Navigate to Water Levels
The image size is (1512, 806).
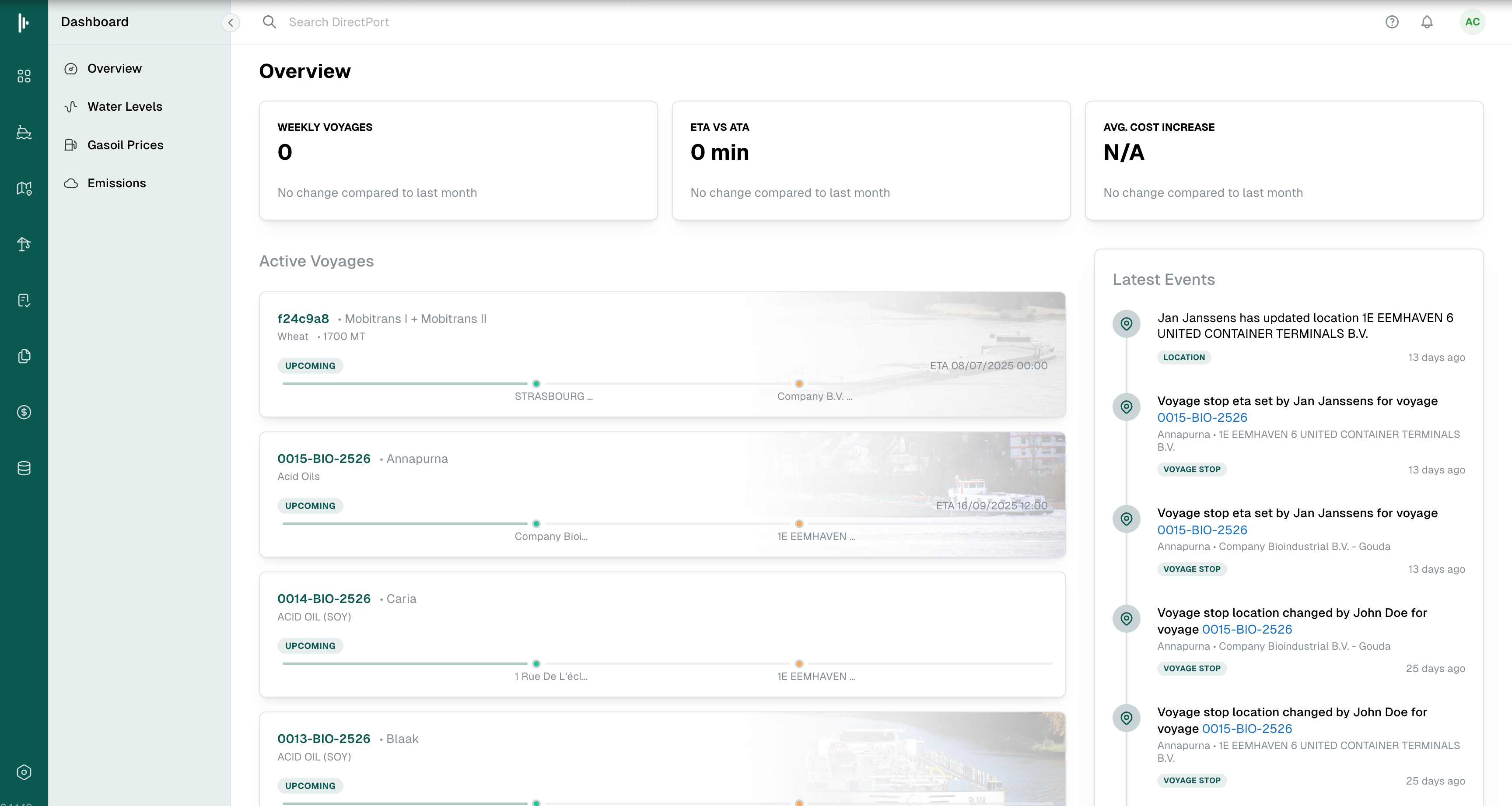click(125, 106)
